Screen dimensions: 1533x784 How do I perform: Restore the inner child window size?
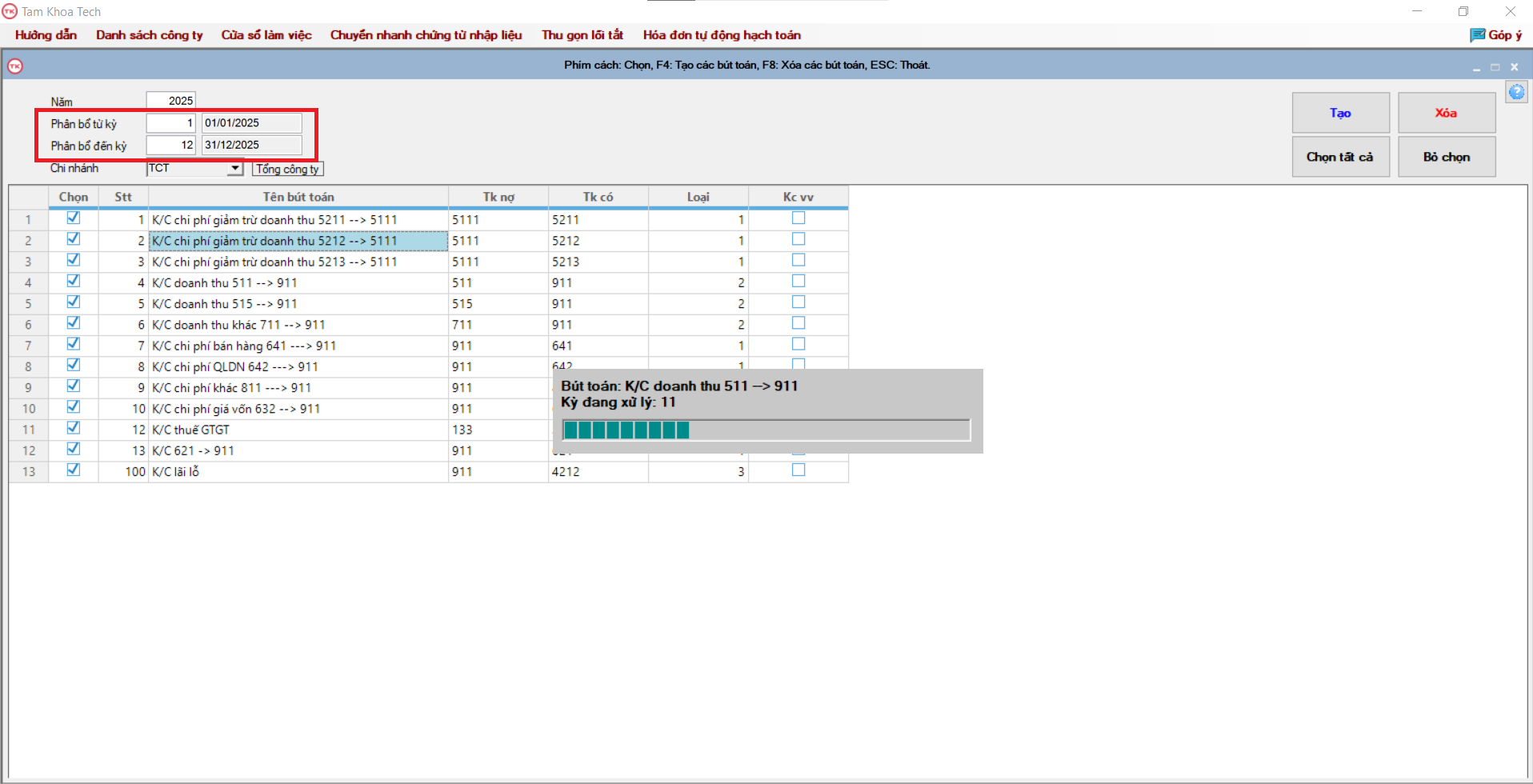[1495, 68]
